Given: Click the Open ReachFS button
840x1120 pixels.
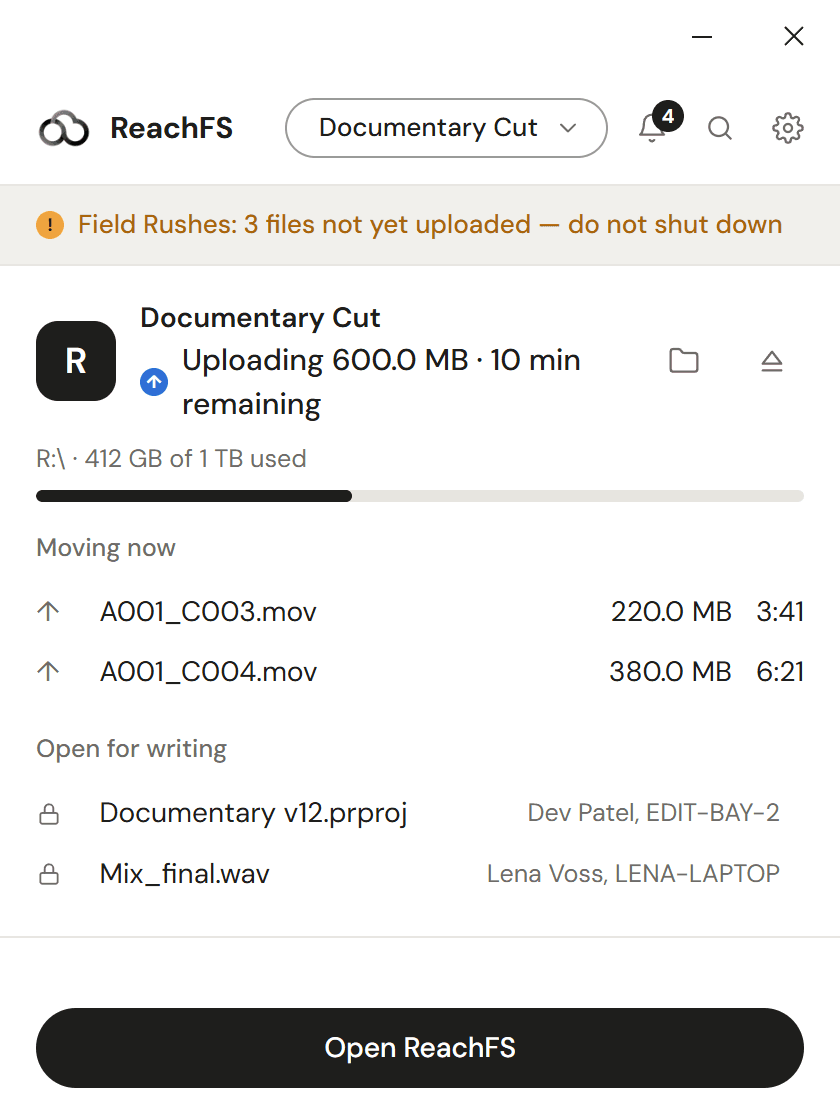Looking at the screenshot, I should (x=420, y=1048).
